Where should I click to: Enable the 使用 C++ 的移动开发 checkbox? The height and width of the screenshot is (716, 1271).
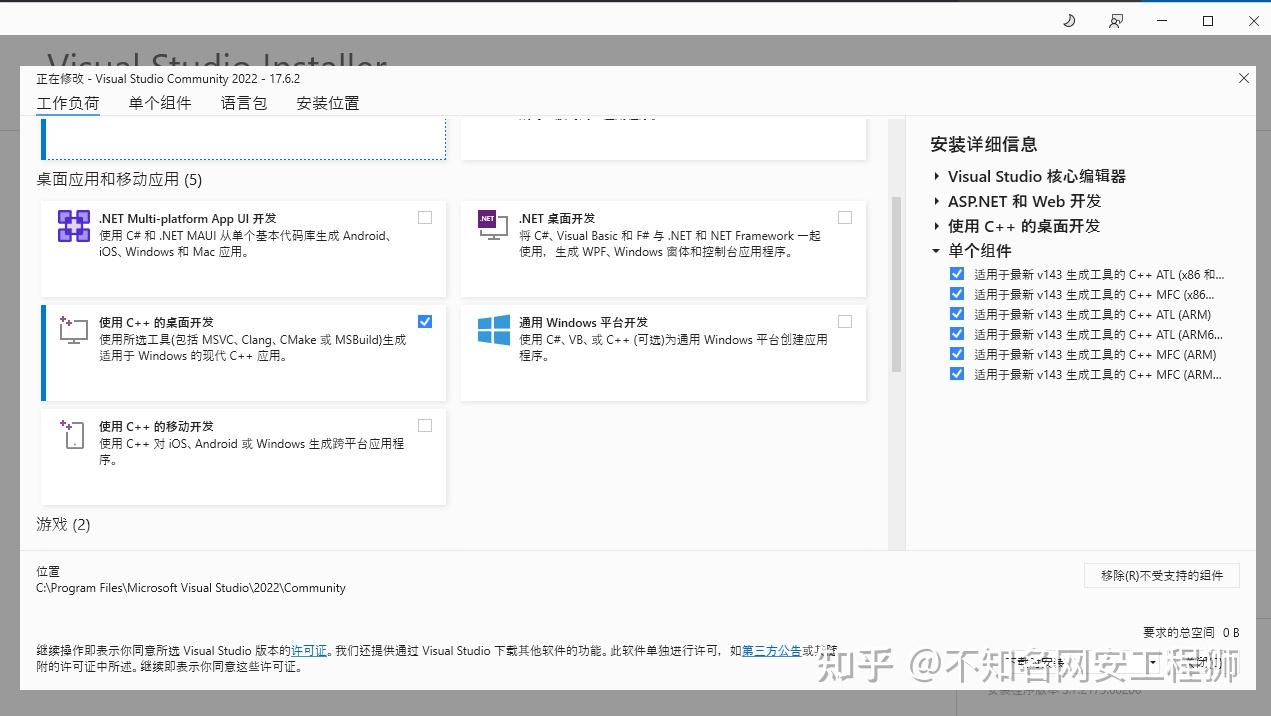(x=425, y=425)
